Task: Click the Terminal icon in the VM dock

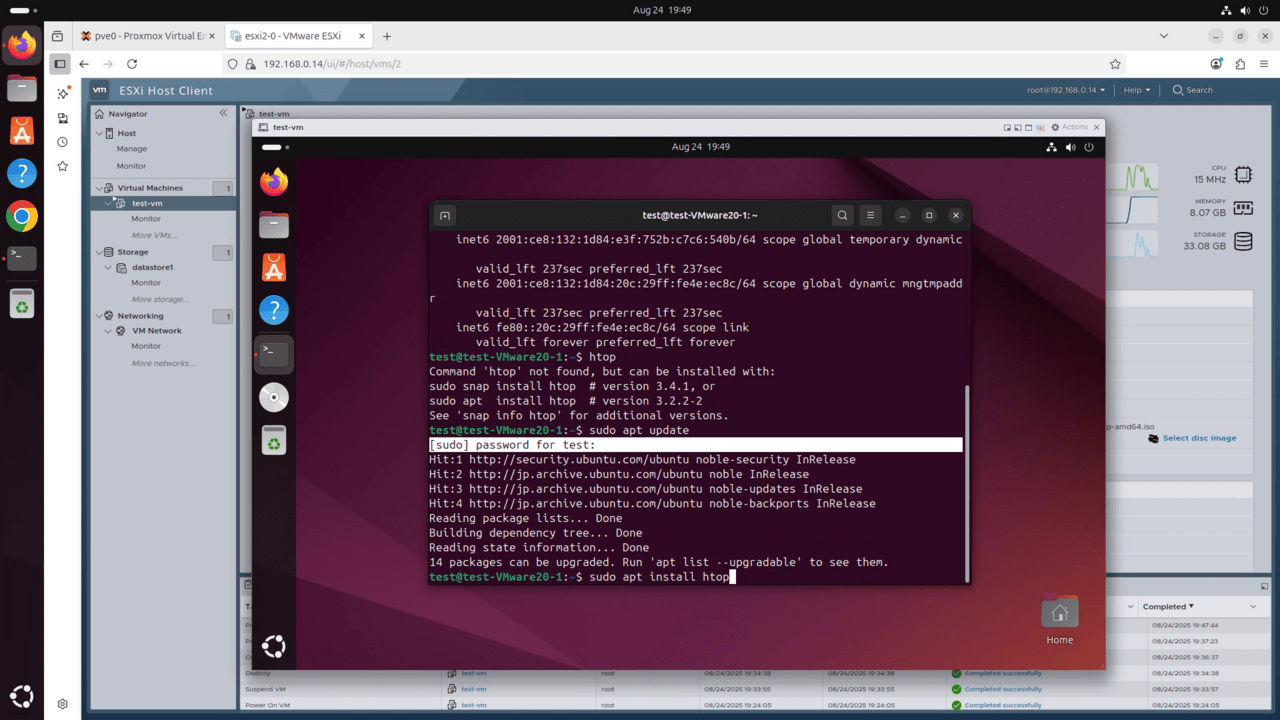Action: pos(274,353)
